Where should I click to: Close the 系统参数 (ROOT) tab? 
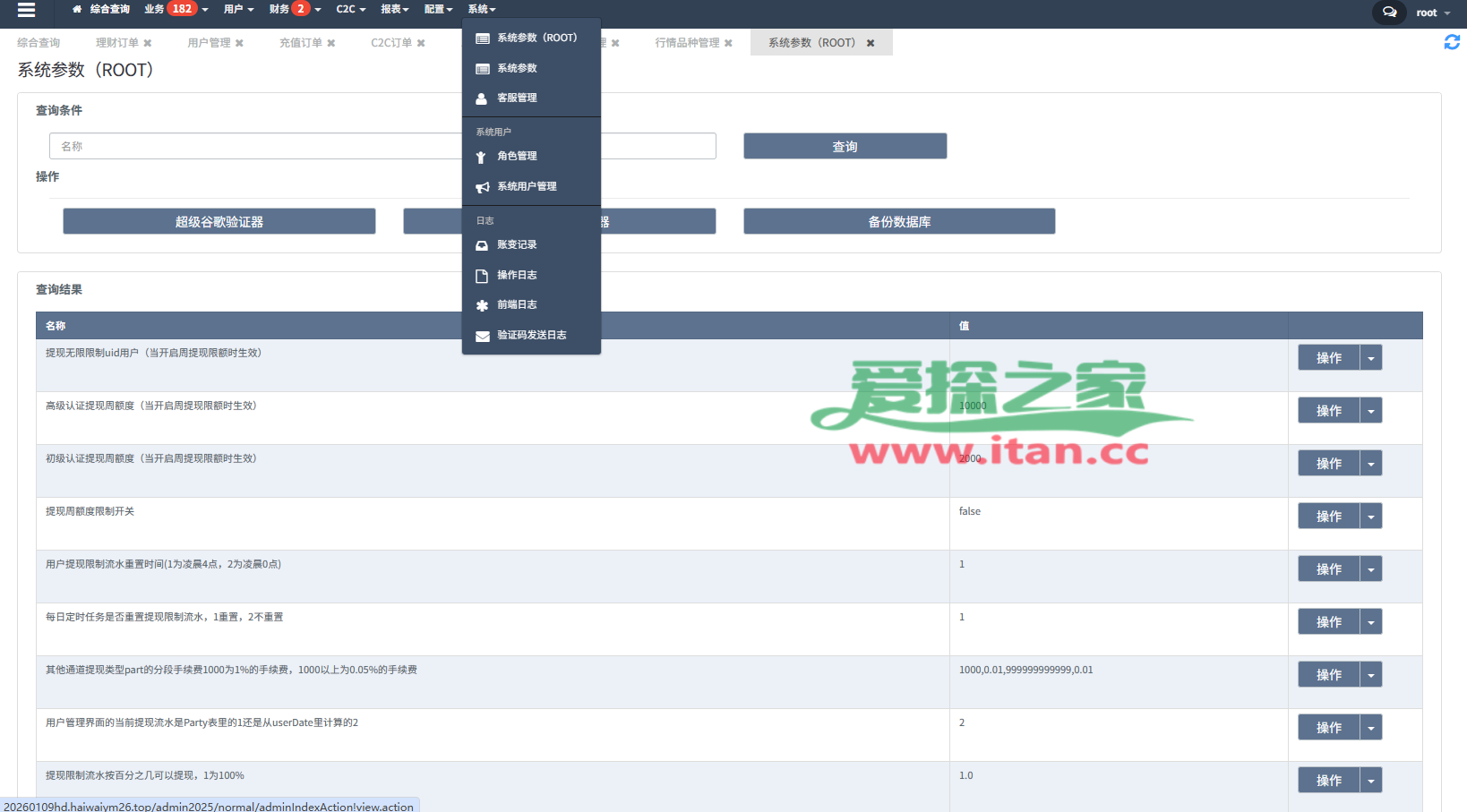tap(870, 43)
